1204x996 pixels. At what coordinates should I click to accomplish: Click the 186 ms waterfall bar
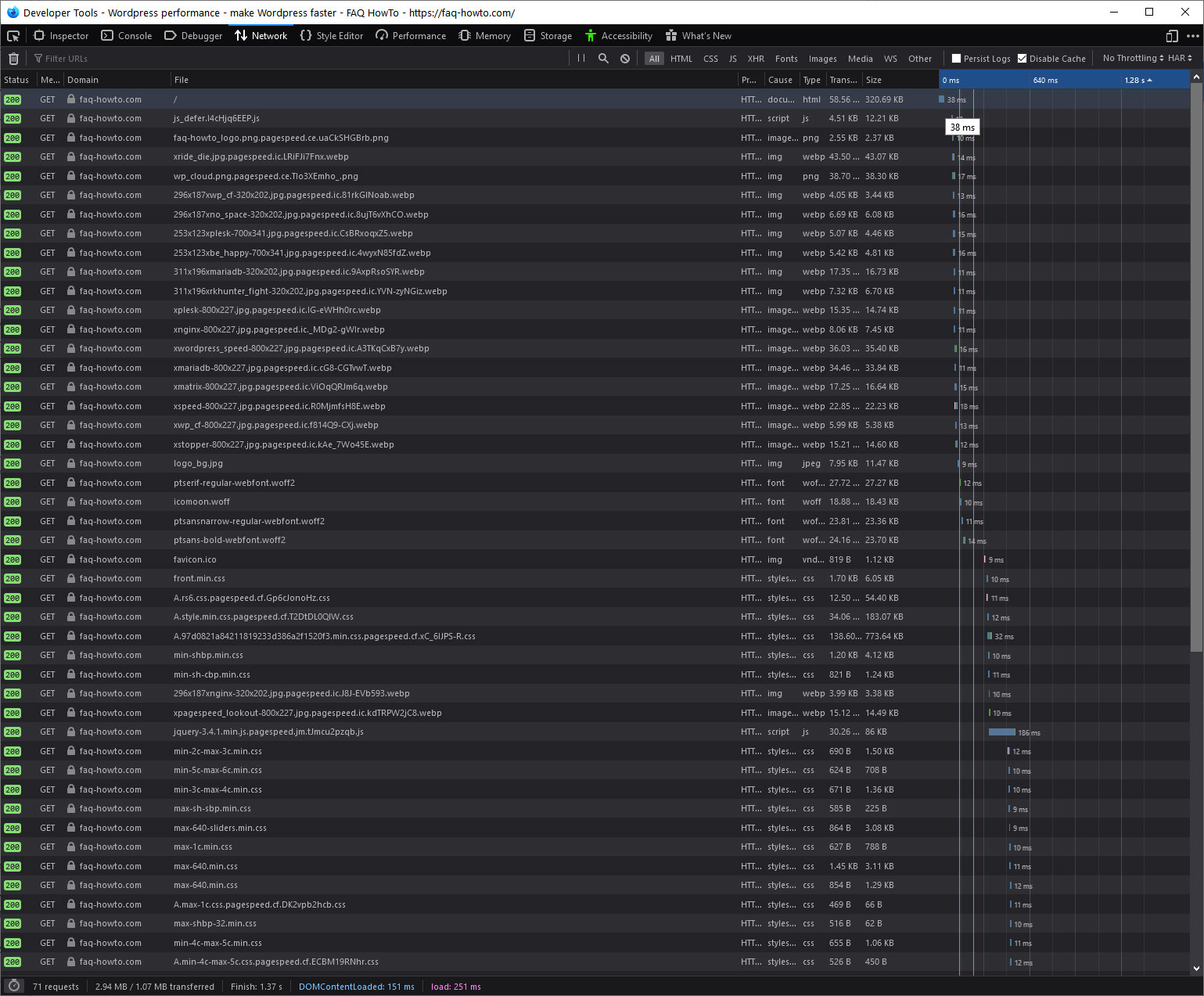(x=1002, y=732)
